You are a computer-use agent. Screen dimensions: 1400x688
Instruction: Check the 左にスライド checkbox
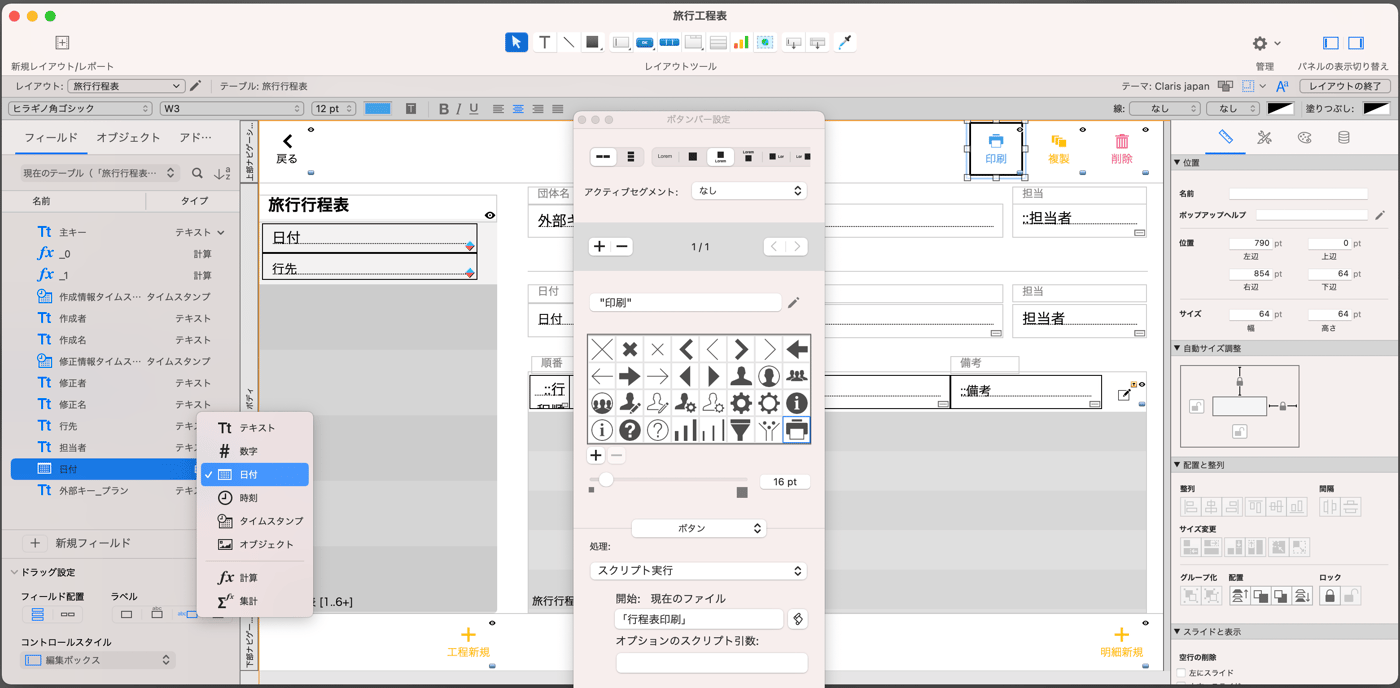click(x=1181, y=674)
